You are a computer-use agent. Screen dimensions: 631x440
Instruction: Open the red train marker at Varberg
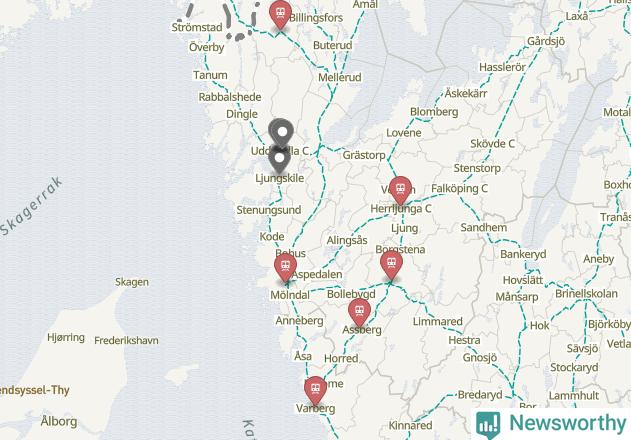coord(316,391)
